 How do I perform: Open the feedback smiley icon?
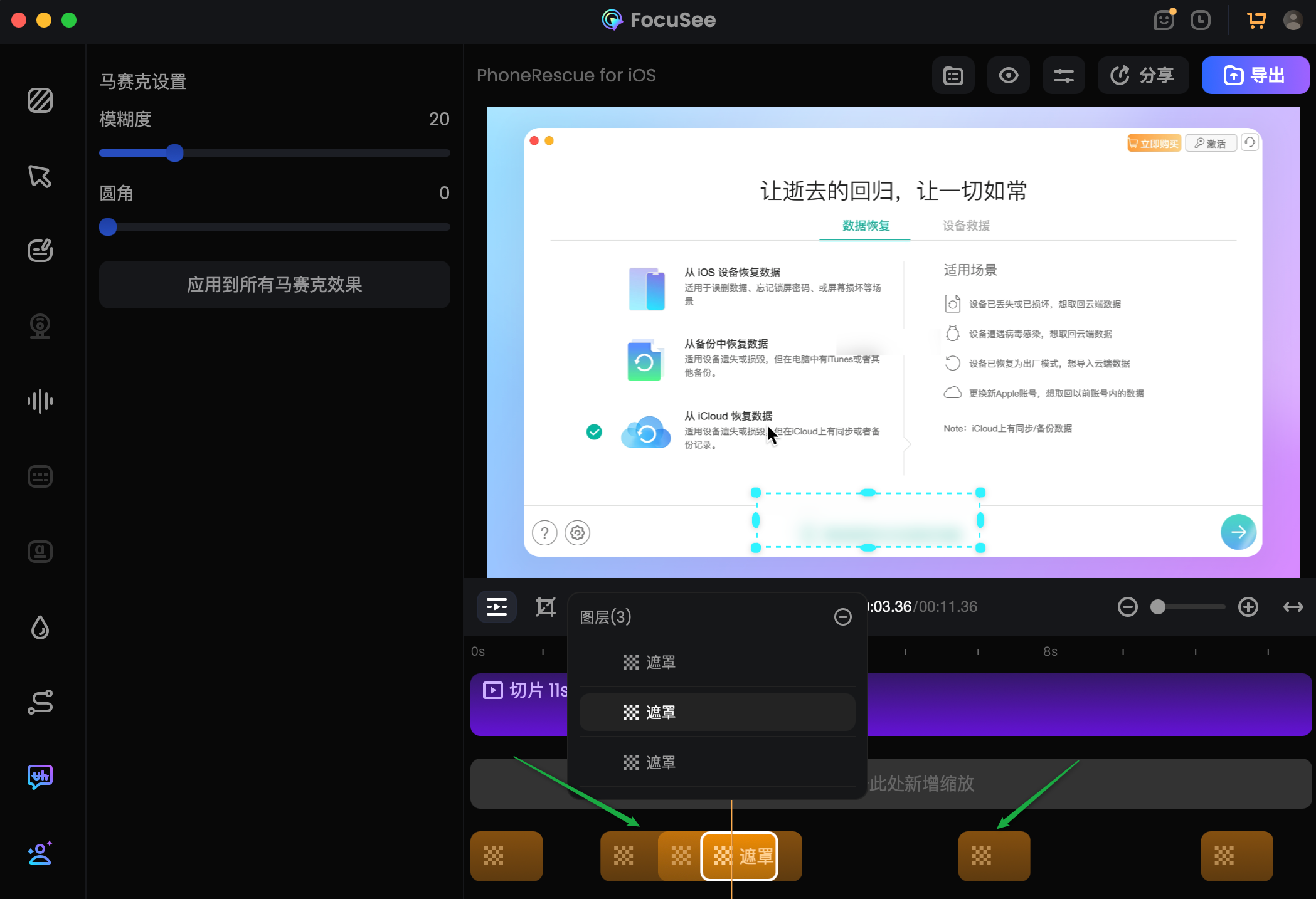click(x=1164, y=20)
